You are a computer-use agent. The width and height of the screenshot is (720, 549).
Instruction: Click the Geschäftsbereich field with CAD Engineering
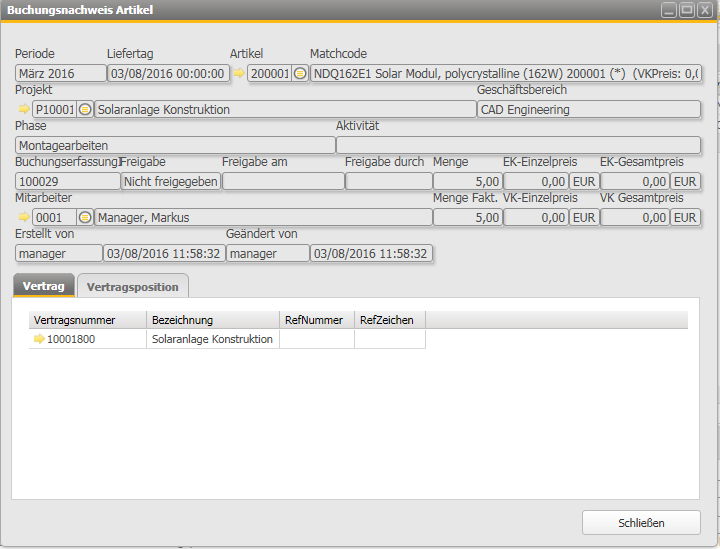point(588,109)
